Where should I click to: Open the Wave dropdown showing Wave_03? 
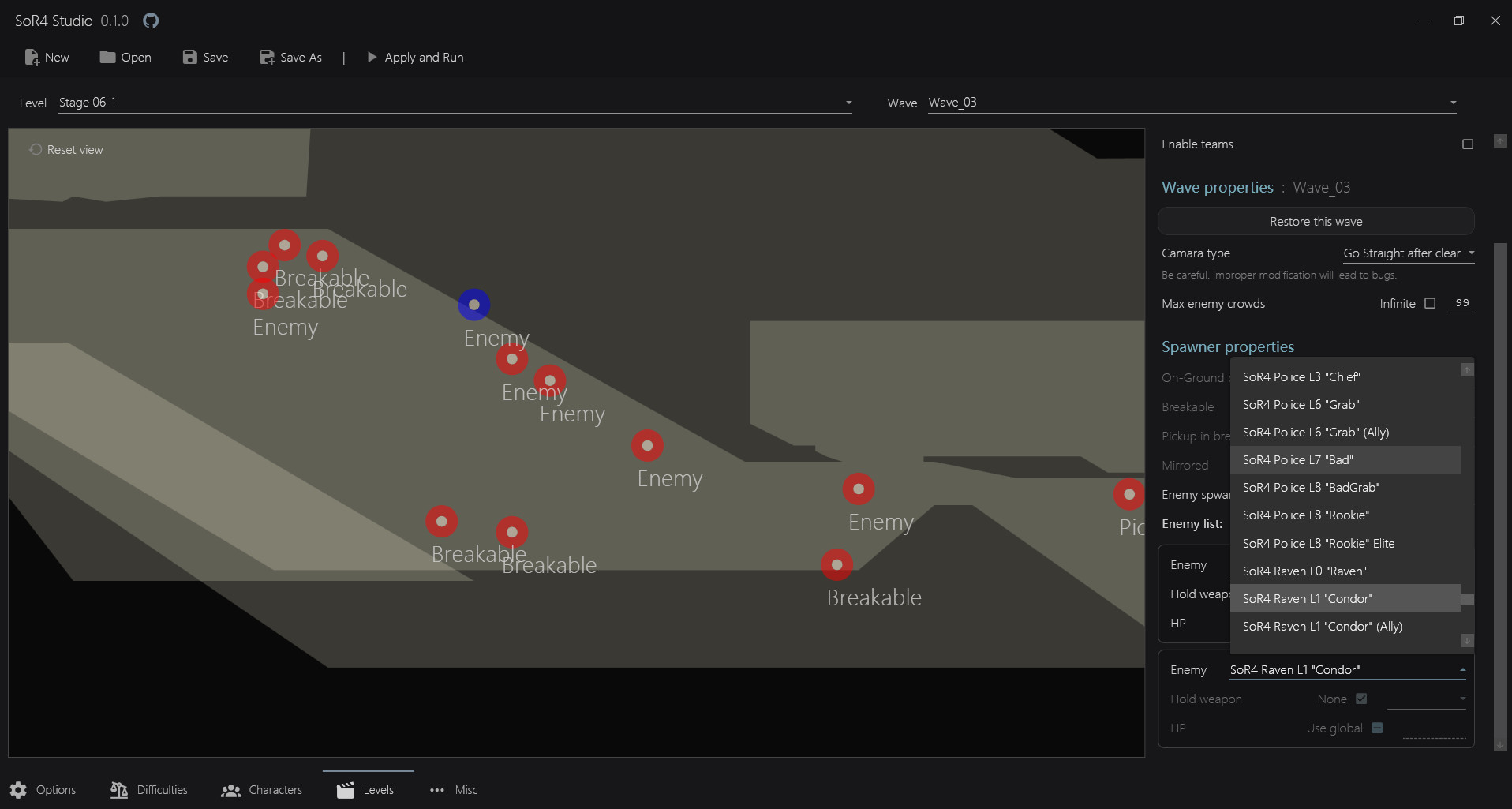1452,103
